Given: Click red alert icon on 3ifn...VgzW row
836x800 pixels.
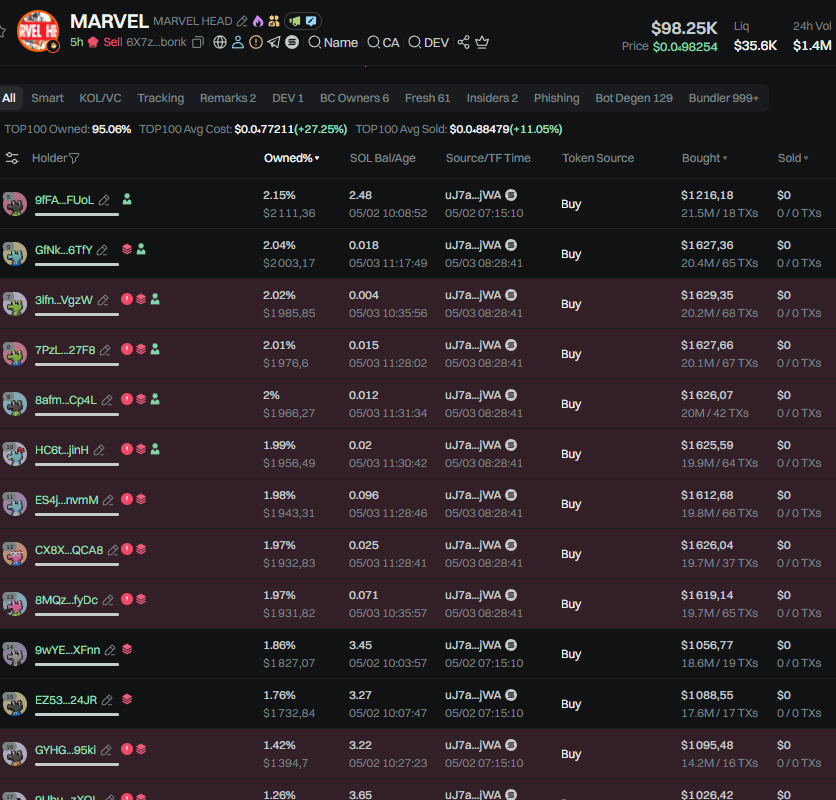Looking at the screenshot, I should point(127,299).
